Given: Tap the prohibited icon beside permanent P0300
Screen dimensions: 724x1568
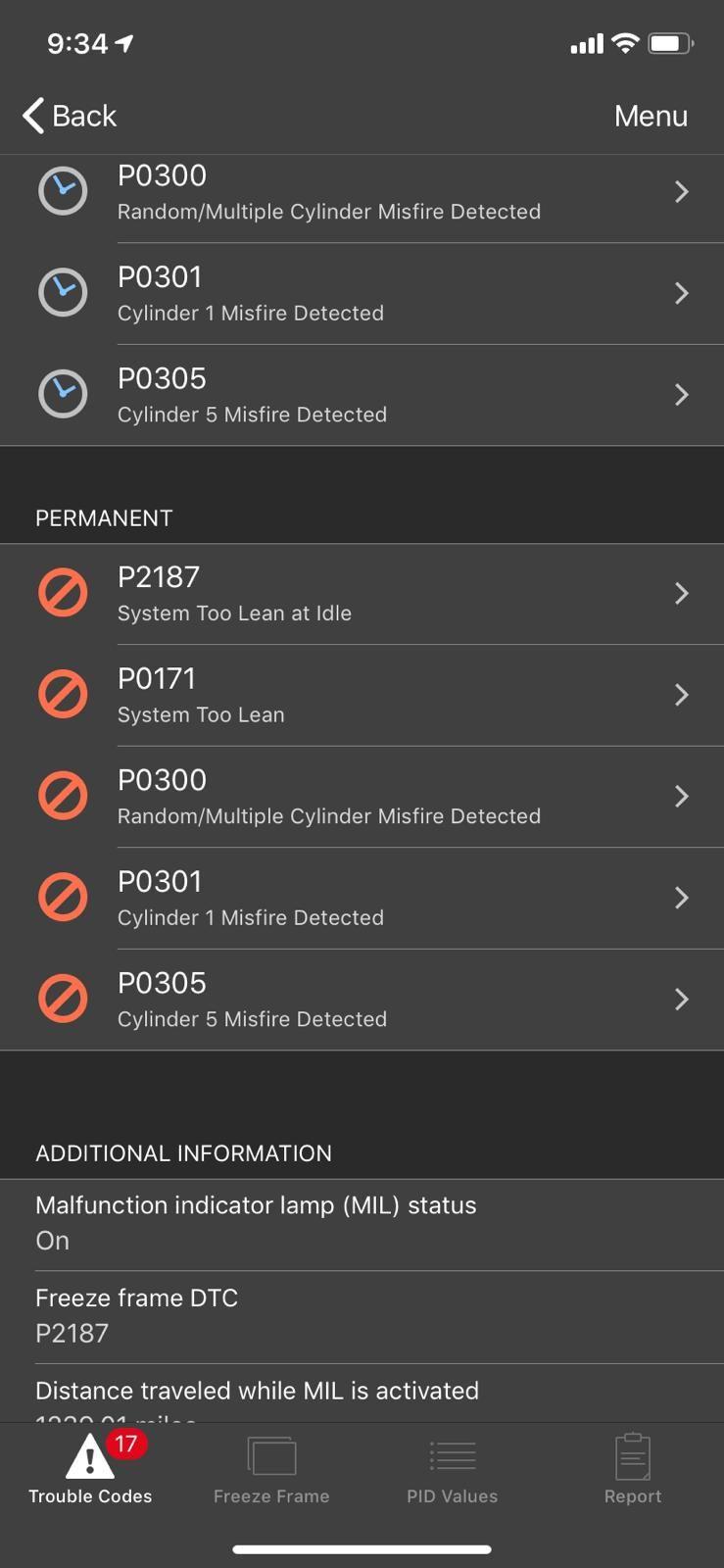Looking at the screenshot, I should [x=63, y=796].
